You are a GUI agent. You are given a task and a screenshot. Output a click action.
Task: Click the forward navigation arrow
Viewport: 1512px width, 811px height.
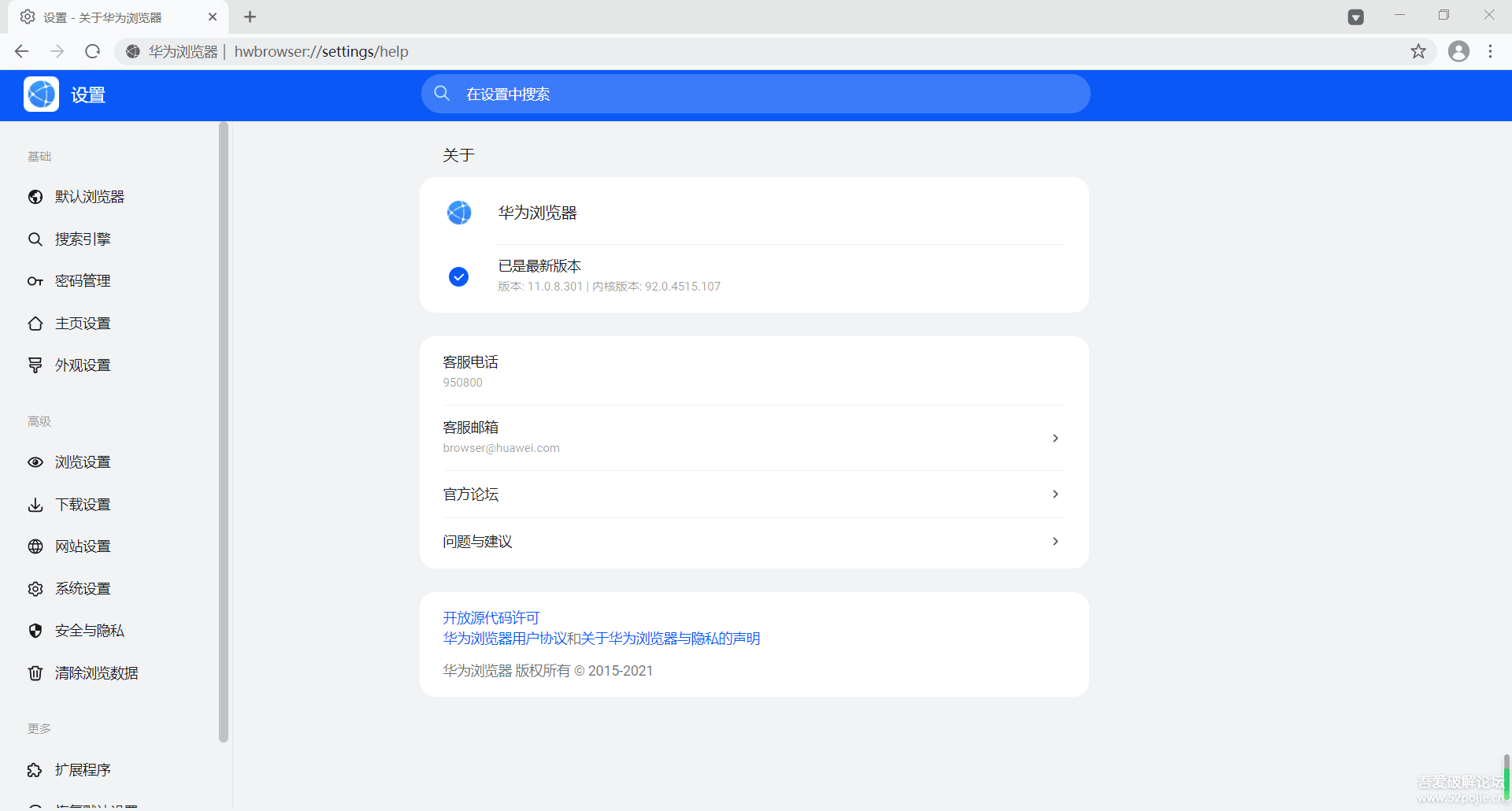(57, 51)
